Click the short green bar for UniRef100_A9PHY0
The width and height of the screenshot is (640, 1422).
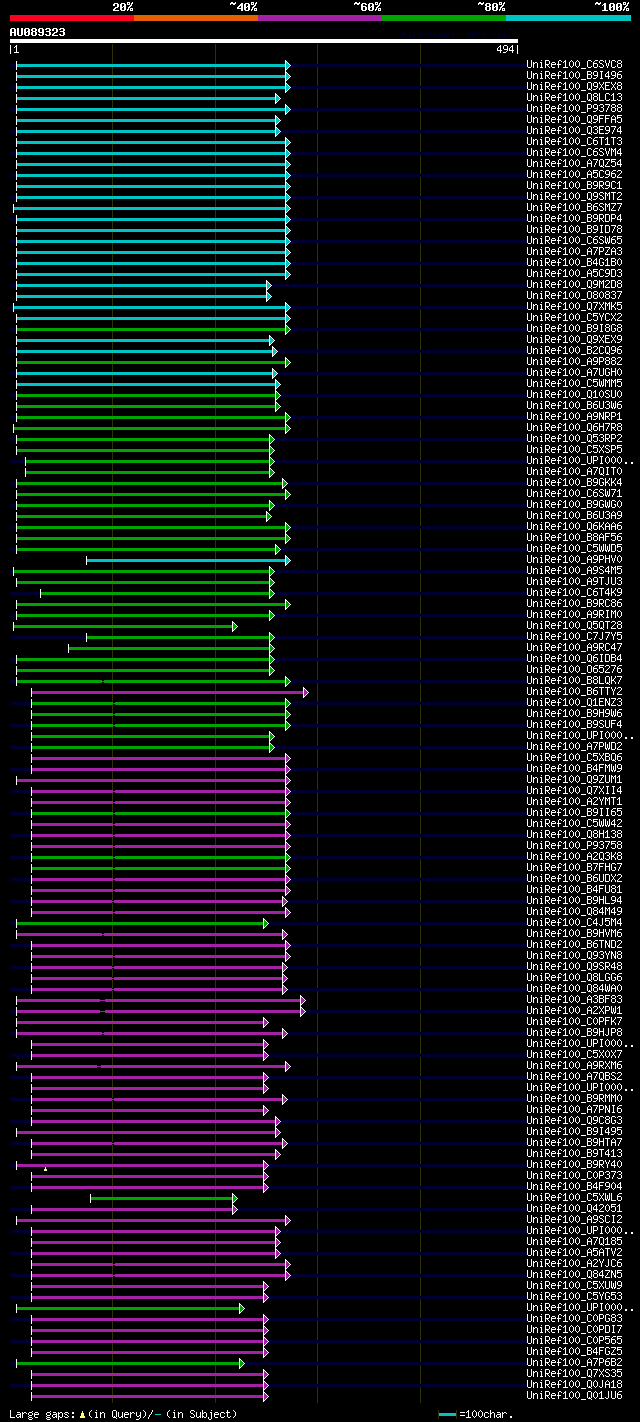pyautogui.click(x=188, y=560)
